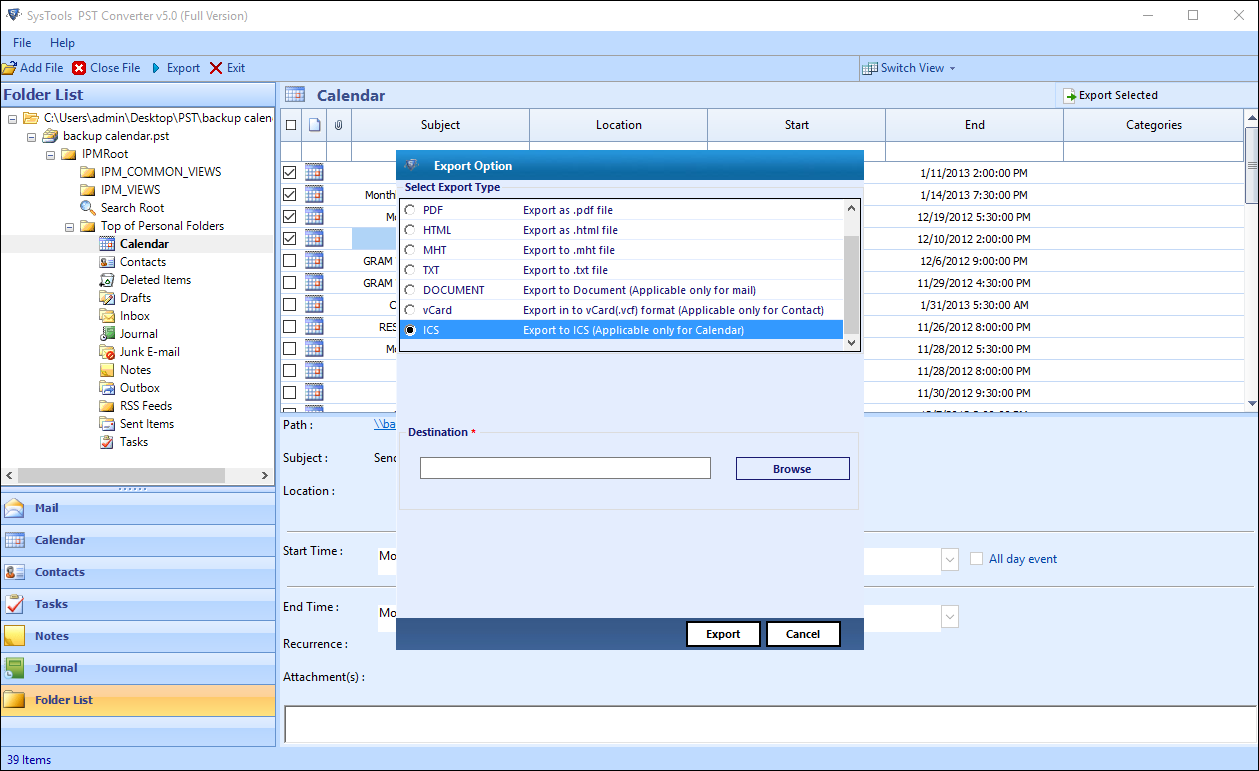
Task: Open the Notes pane in sidebar
Action: (x=52, y=636)
